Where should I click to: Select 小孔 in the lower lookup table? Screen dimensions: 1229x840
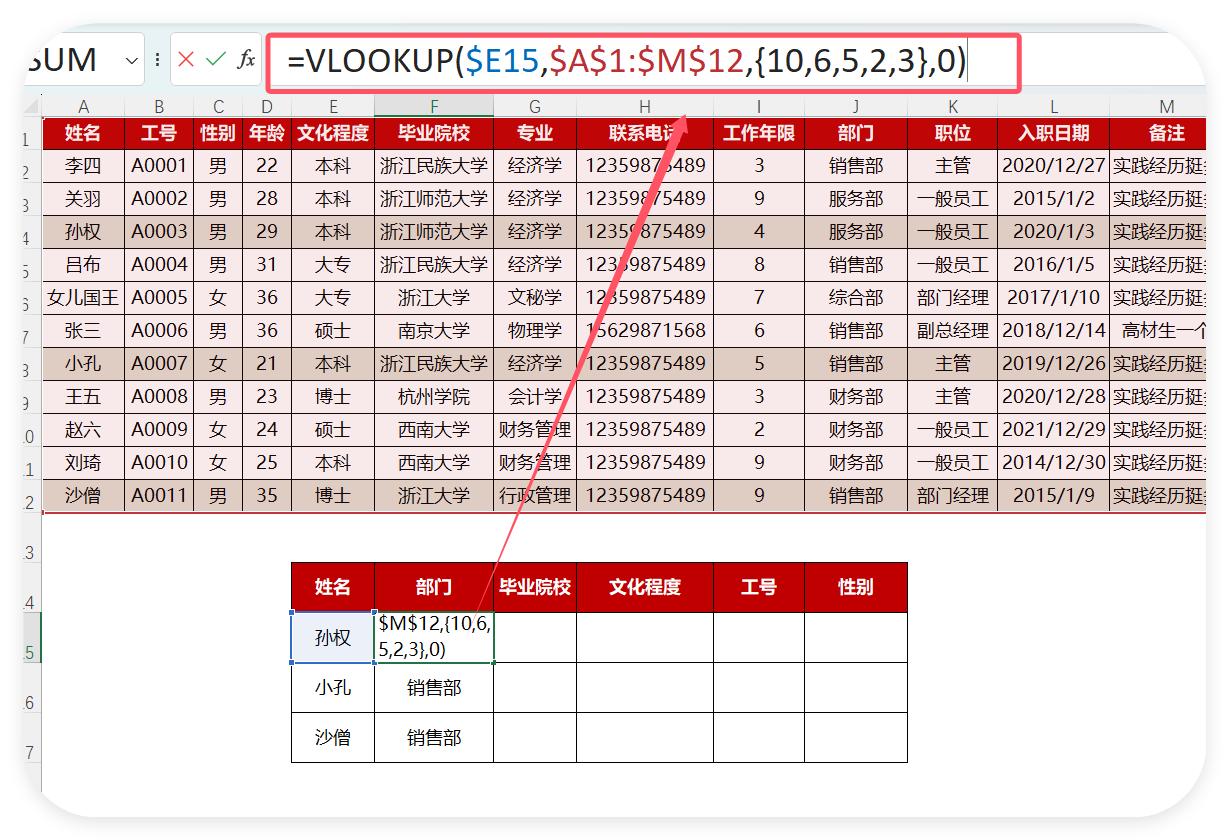pyautogui.click(x=333, y=688)
